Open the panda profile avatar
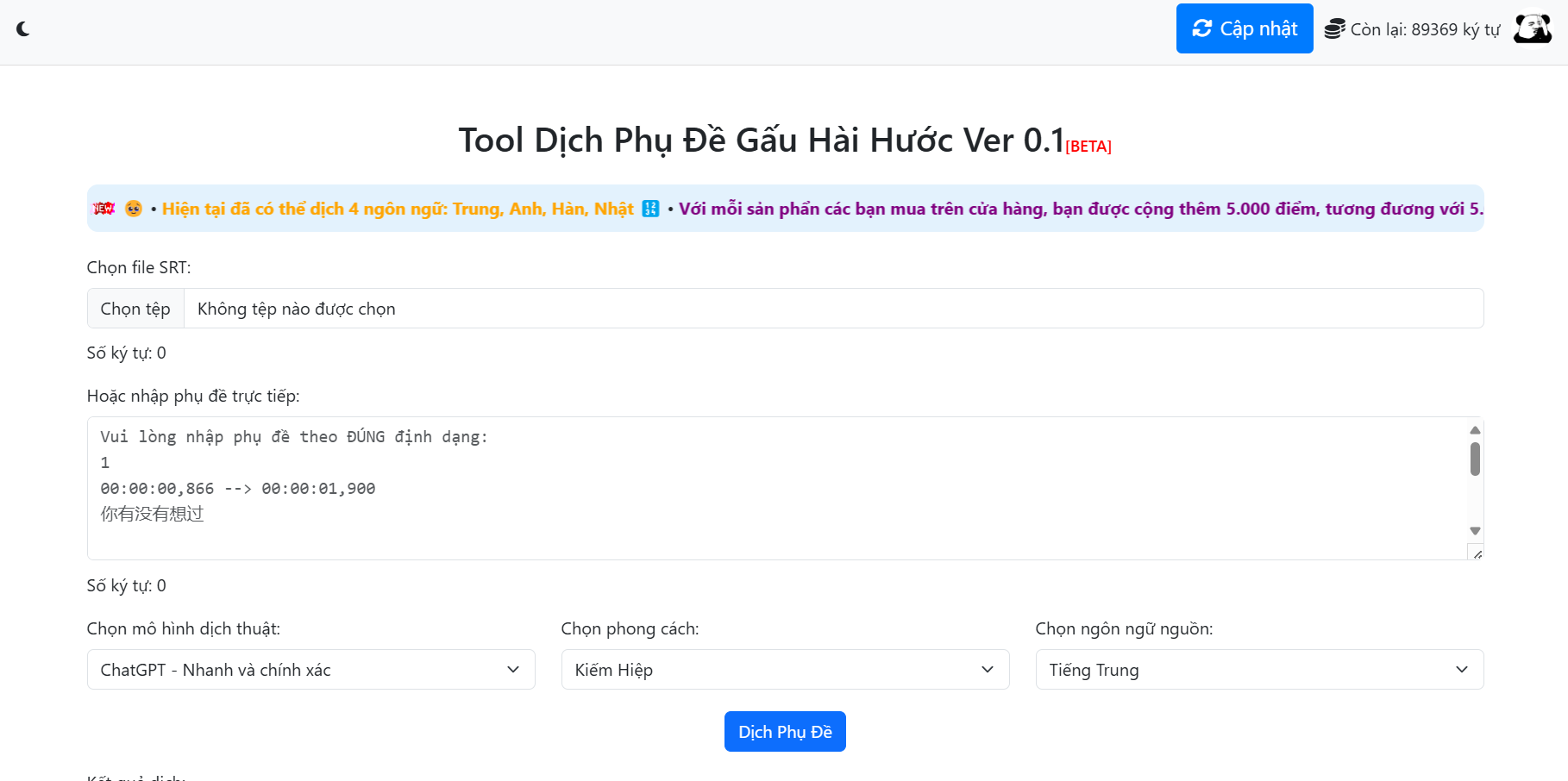 click(1532, 28)
